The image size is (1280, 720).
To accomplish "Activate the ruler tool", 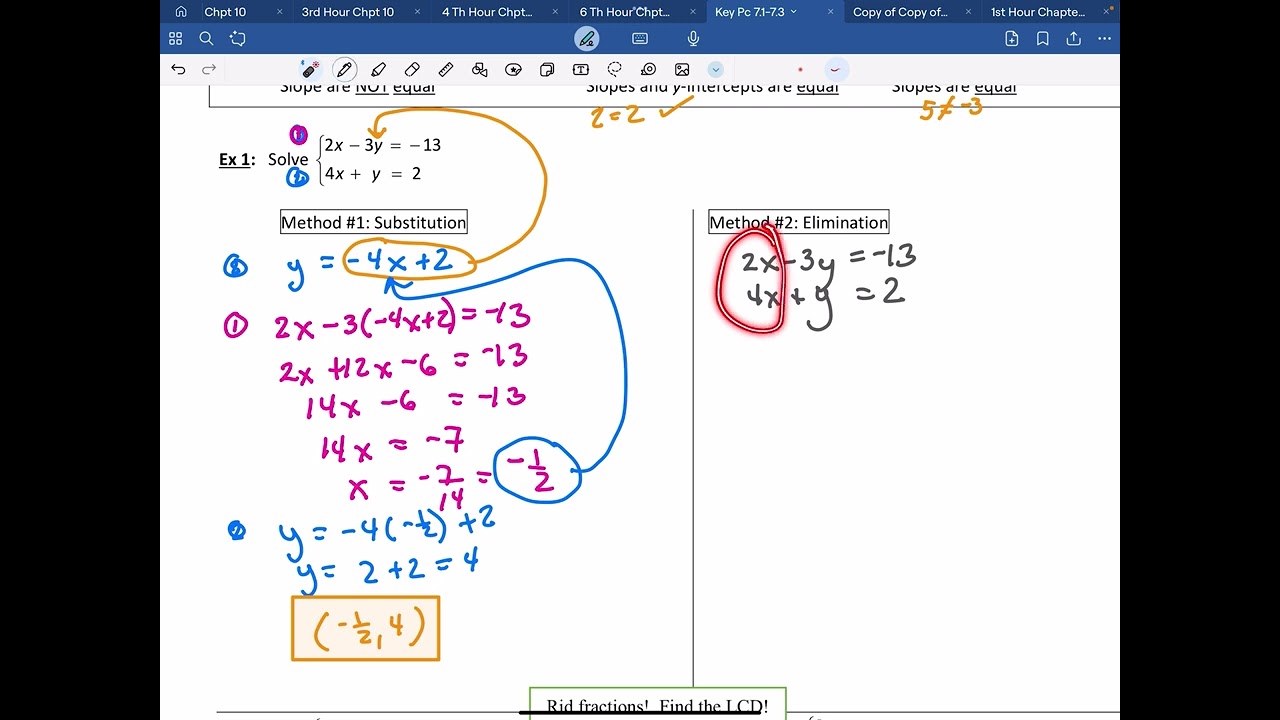I will click(x=446, y=69).
